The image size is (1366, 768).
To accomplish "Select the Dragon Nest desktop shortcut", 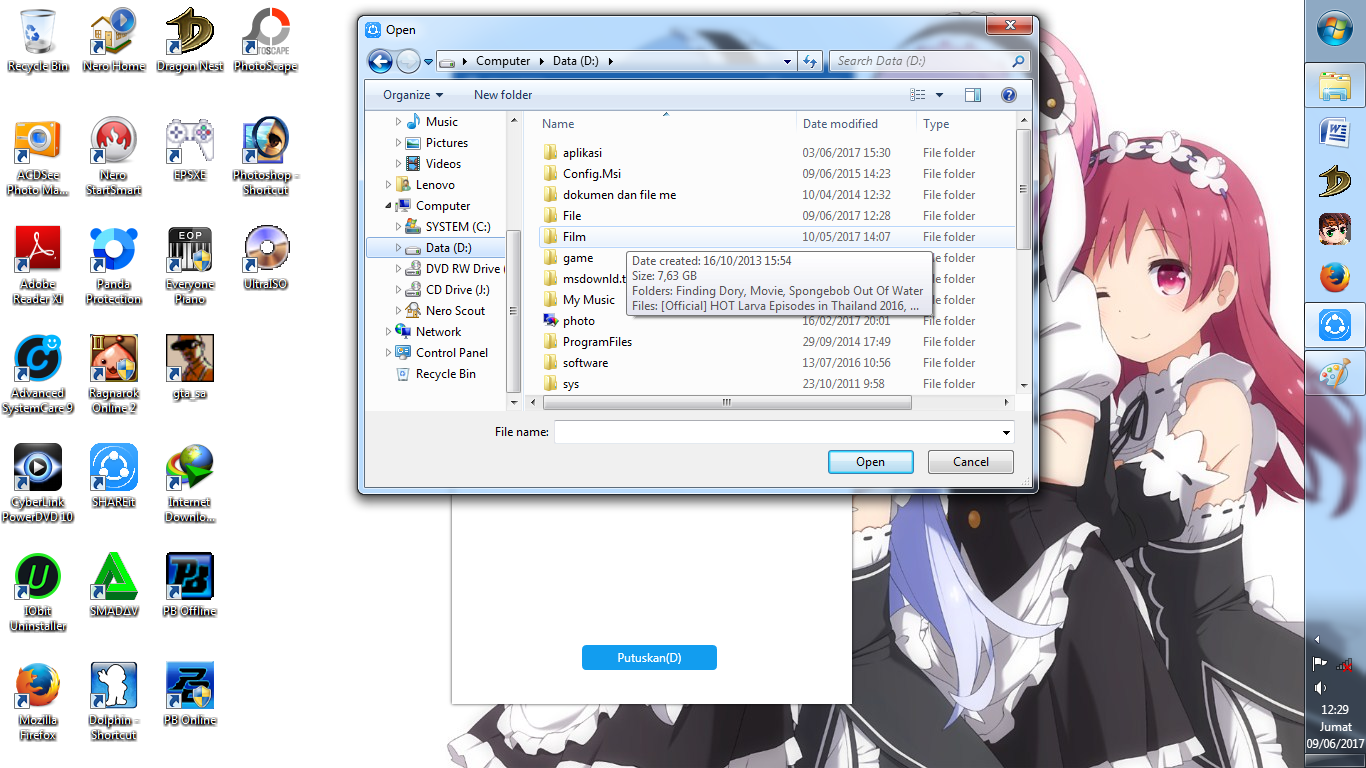I will point(190,40).
